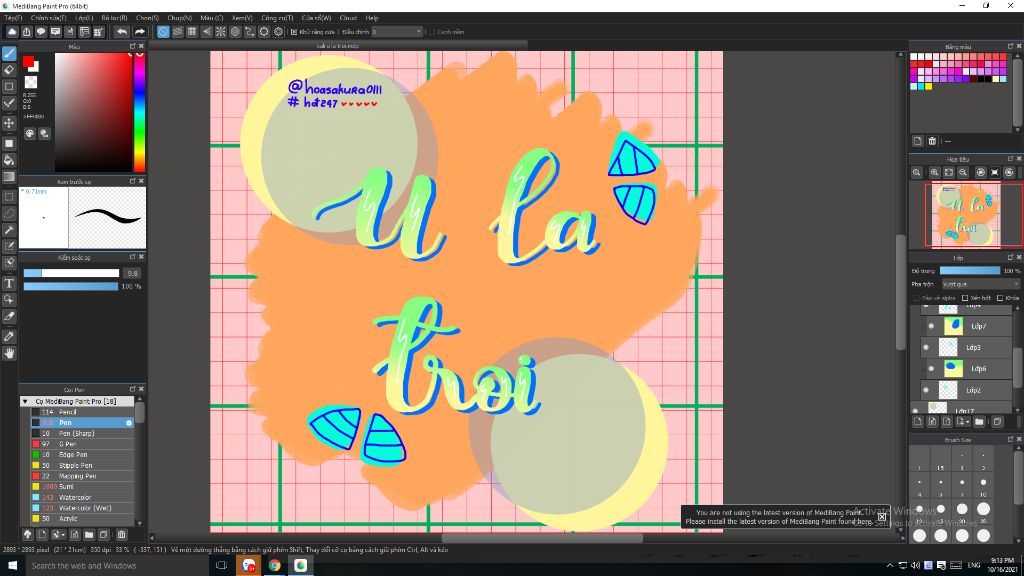Select the G Pen brush
Viewport: 1024px width, 576px height.
coord(82,443)
